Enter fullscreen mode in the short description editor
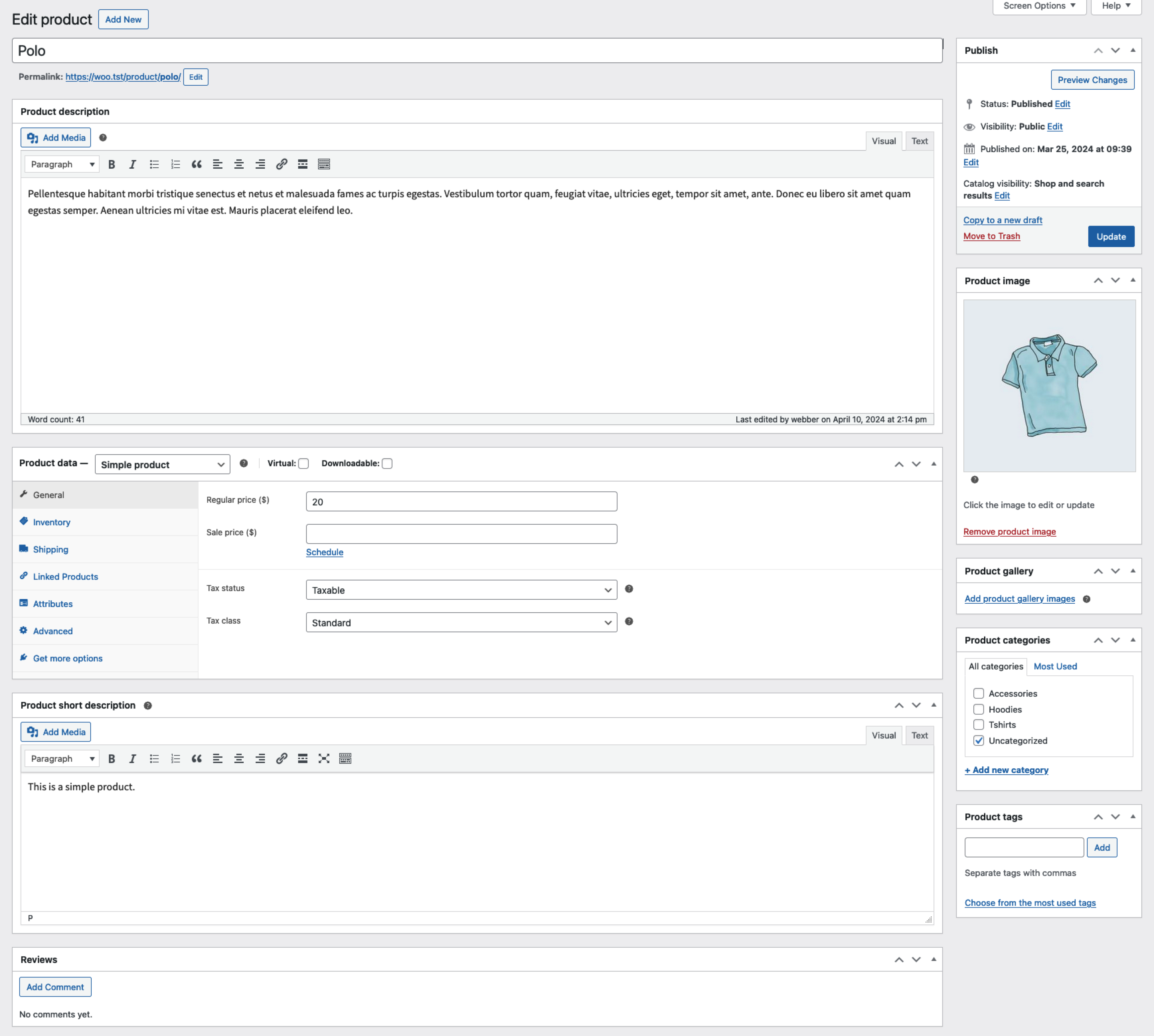The image size is (1154, 1036). 324,758
